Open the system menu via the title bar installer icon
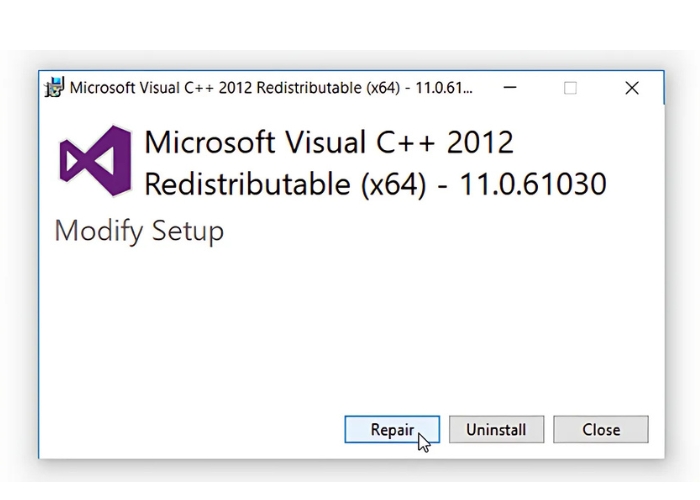This screenshot has height=500, width=700. pos(55,88)
